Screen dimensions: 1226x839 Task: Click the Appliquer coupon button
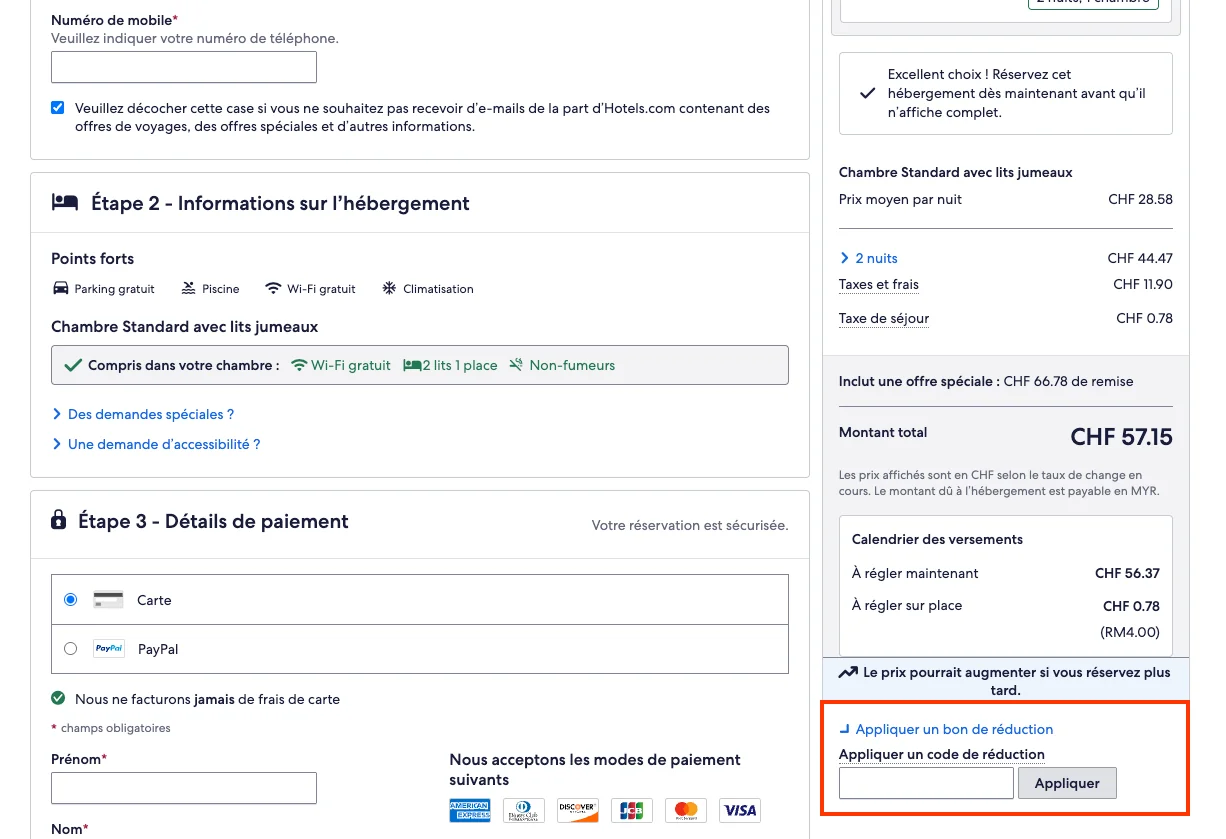1067,783
